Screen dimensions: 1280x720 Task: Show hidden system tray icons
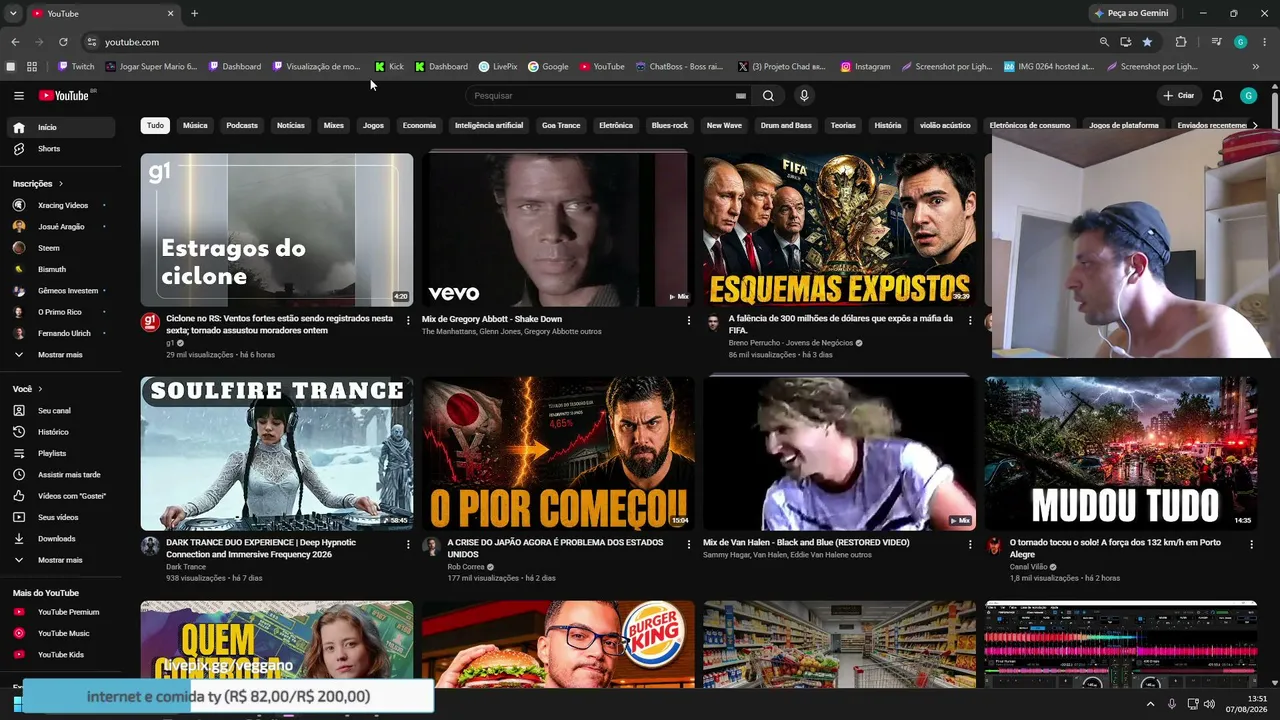point(1149,705)
